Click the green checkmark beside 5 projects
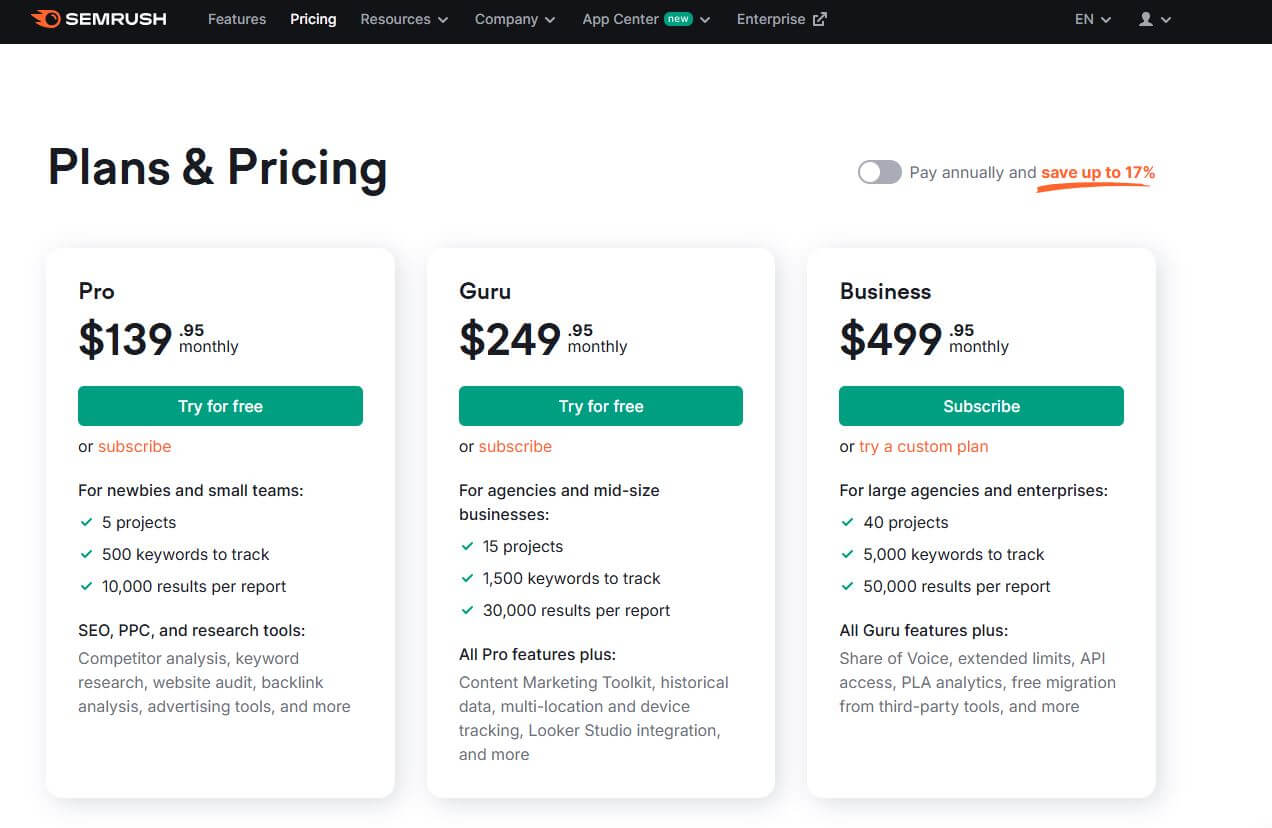Viewport: 1272px width, 828px height. pos(85,522)
